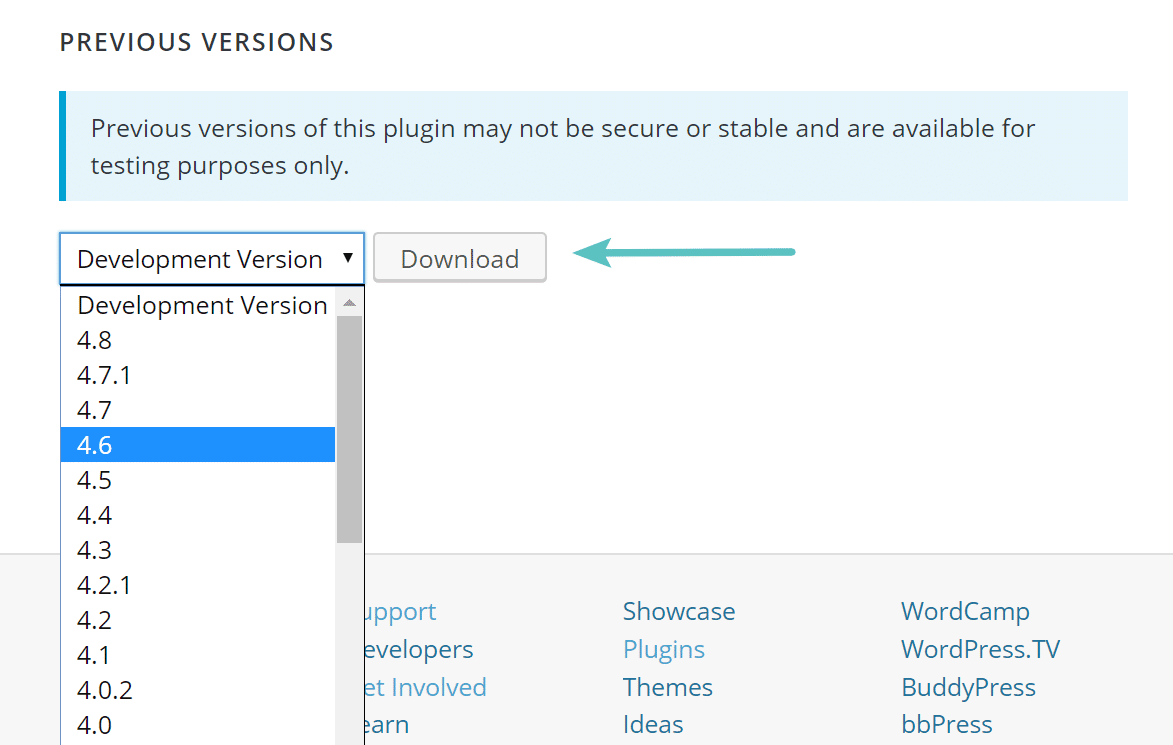Viewport: 1173px width, 745px height.
Task: Open the Showcase footer link
Action: (679, 611)
